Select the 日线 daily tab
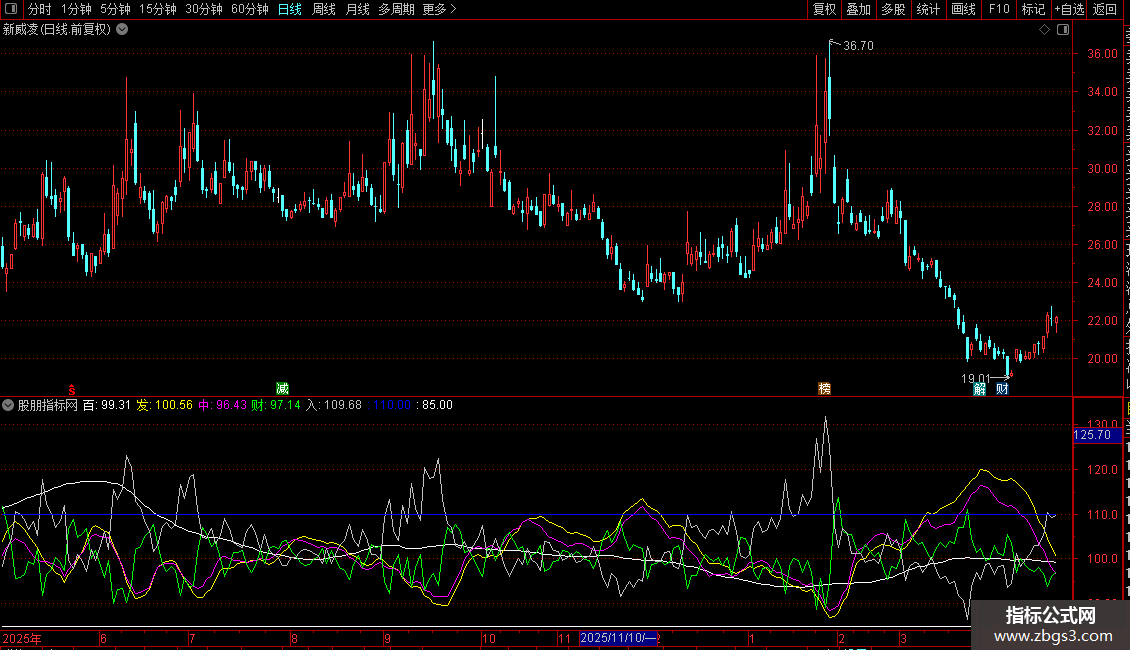Screen dimensions: 1130x650 click(x=290, y=9)
